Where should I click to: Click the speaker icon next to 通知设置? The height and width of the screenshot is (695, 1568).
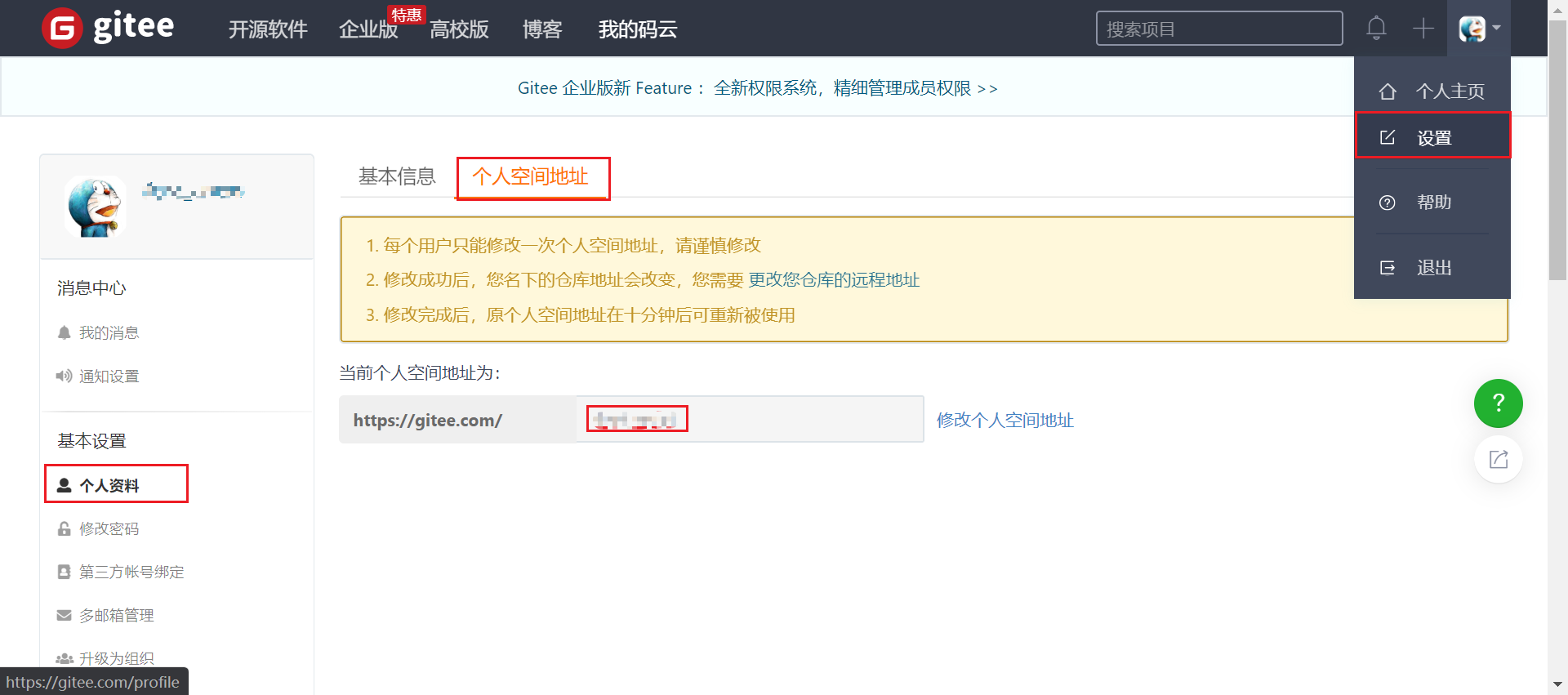point(64,376)
